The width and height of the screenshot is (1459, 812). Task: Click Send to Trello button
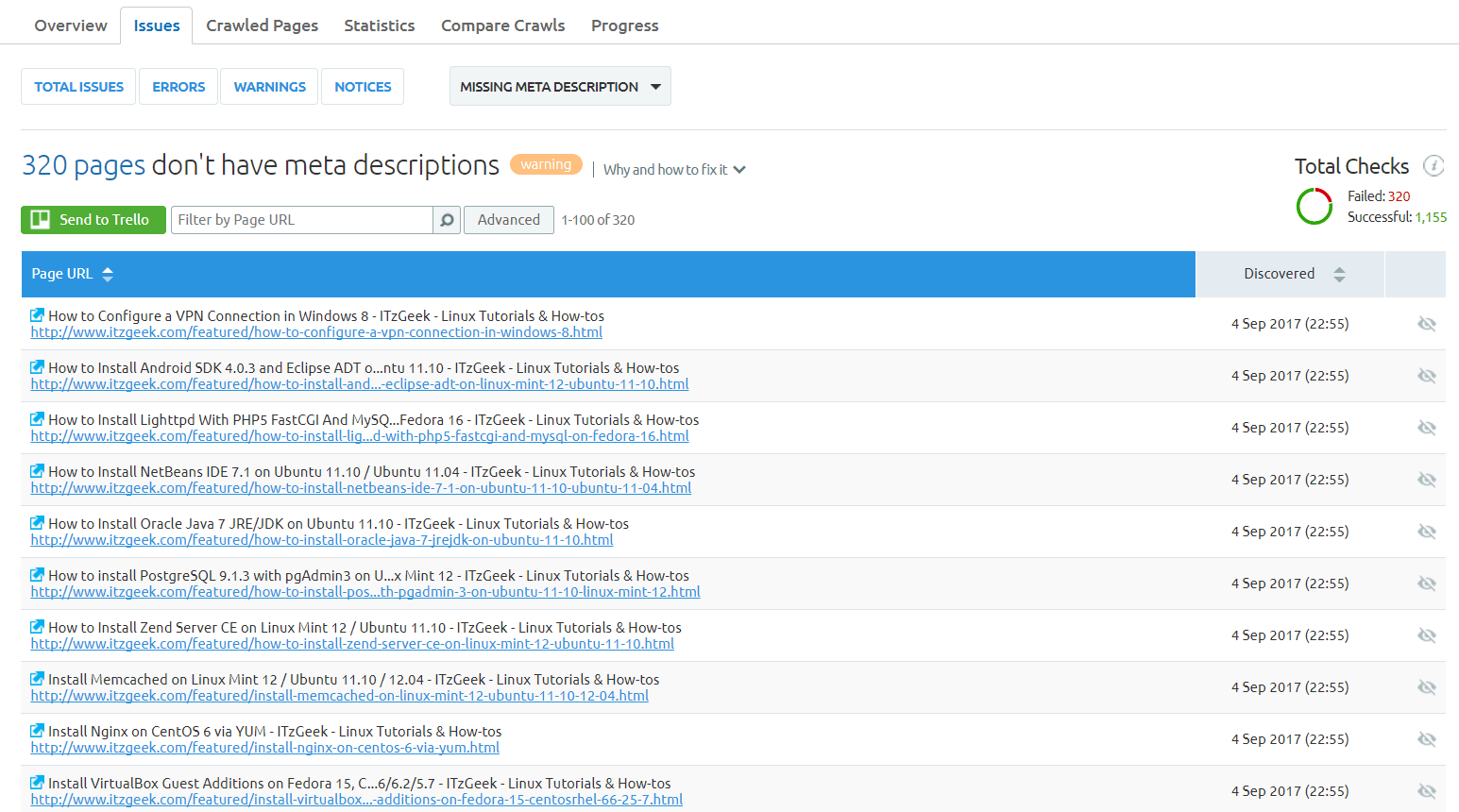click(93, 219)
